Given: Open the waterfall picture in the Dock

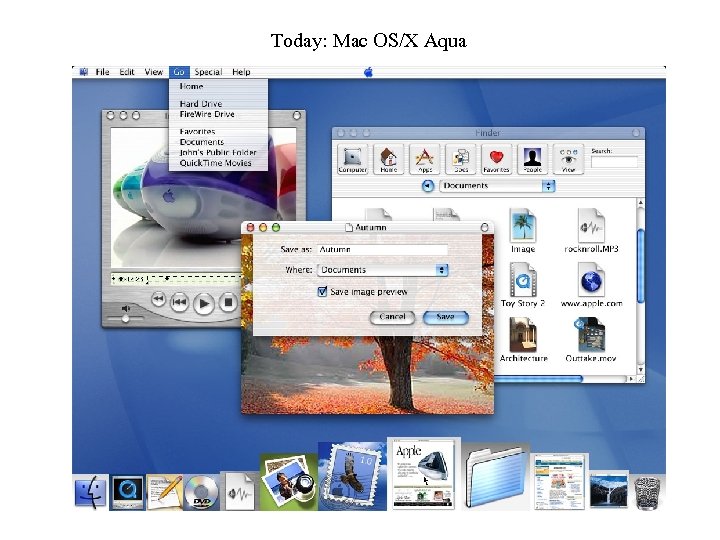Looking at the screenshot, I should coord(608,491).
